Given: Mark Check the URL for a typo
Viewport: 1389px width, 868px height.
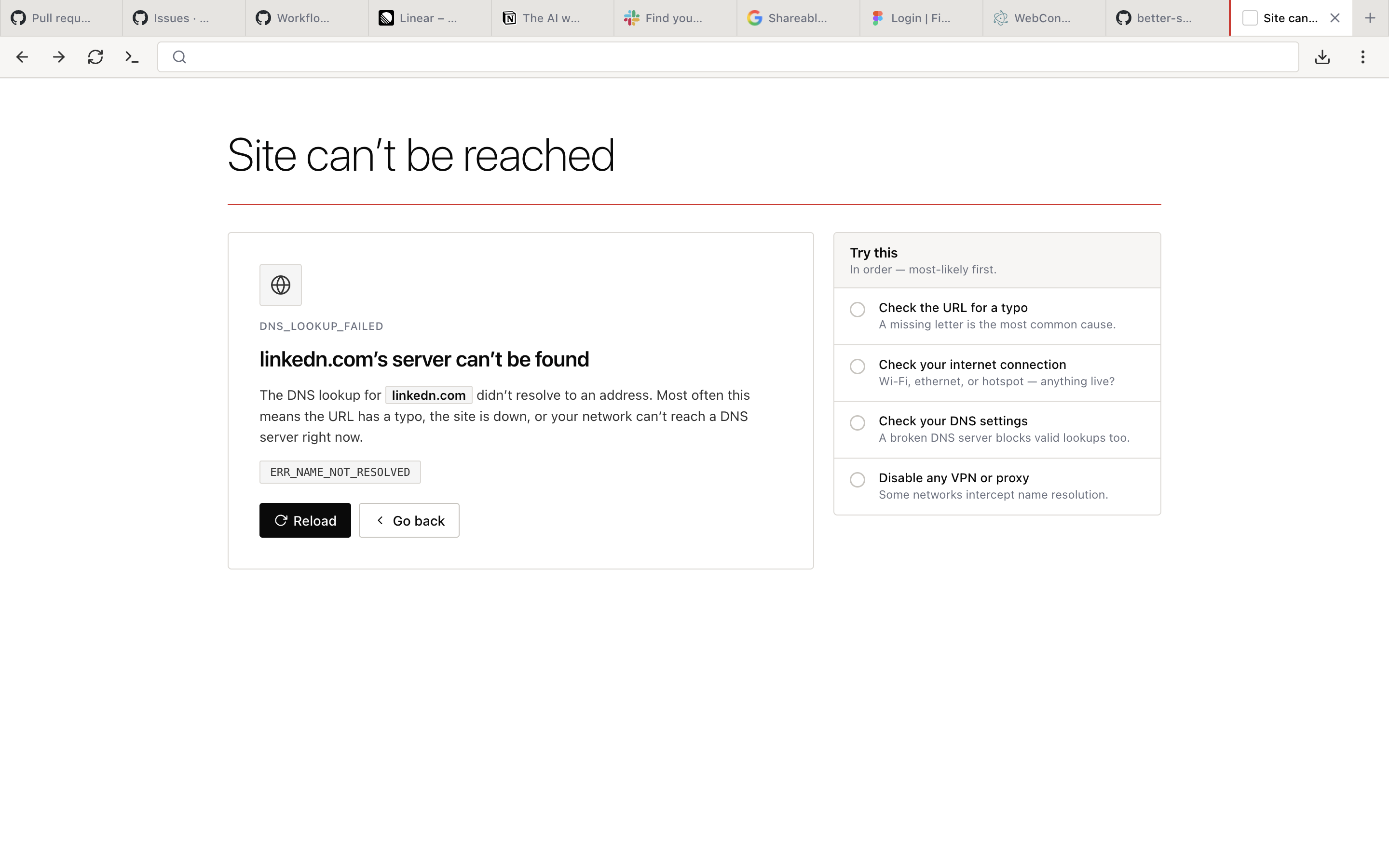Looking at the screenshot, I should tap(858, 310).
